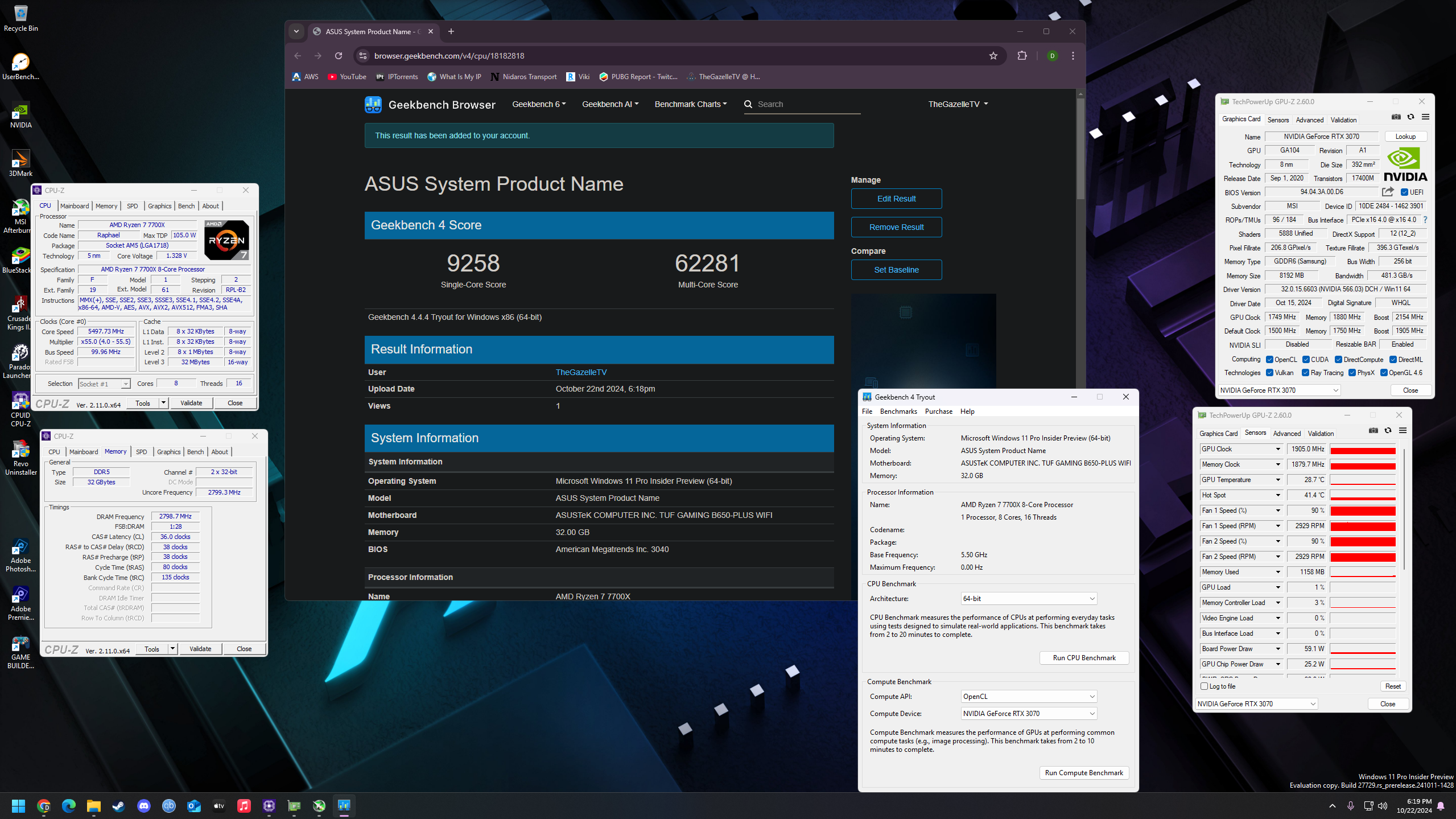The height and width of the screenshot is (819, 1456).
Task: Toggle the OpenCL checkbox in GPU-Z
Action: (1269, 360)
